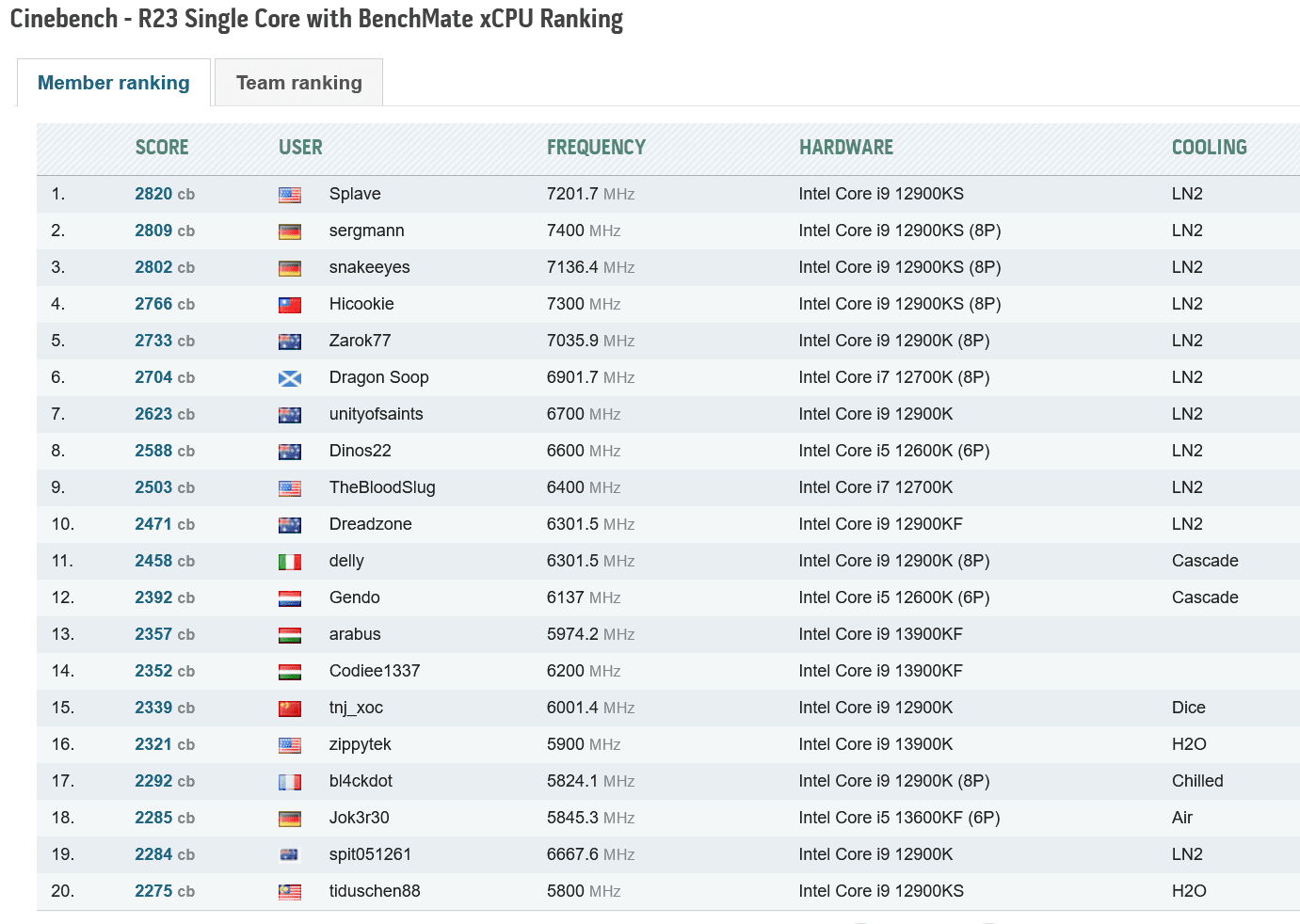Click the Malaysia flag beside tiduschen88
The image size is (1300, 924).
coord(290,892)
